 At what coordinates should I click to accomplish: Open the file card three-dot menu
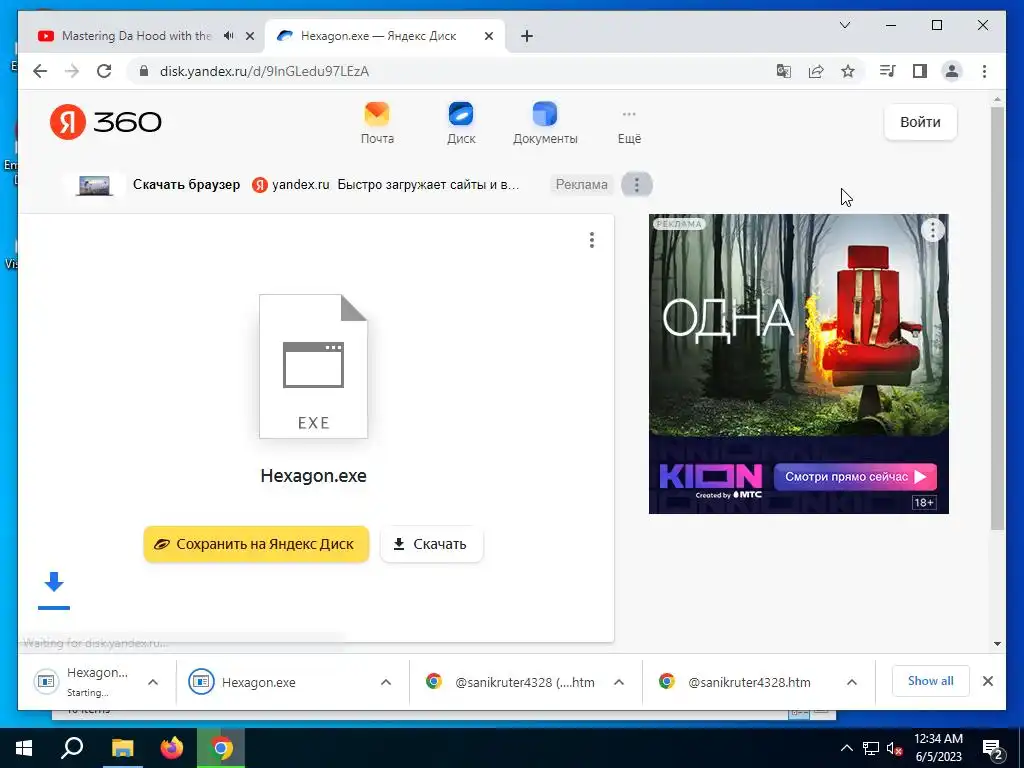tap(592, 240)
